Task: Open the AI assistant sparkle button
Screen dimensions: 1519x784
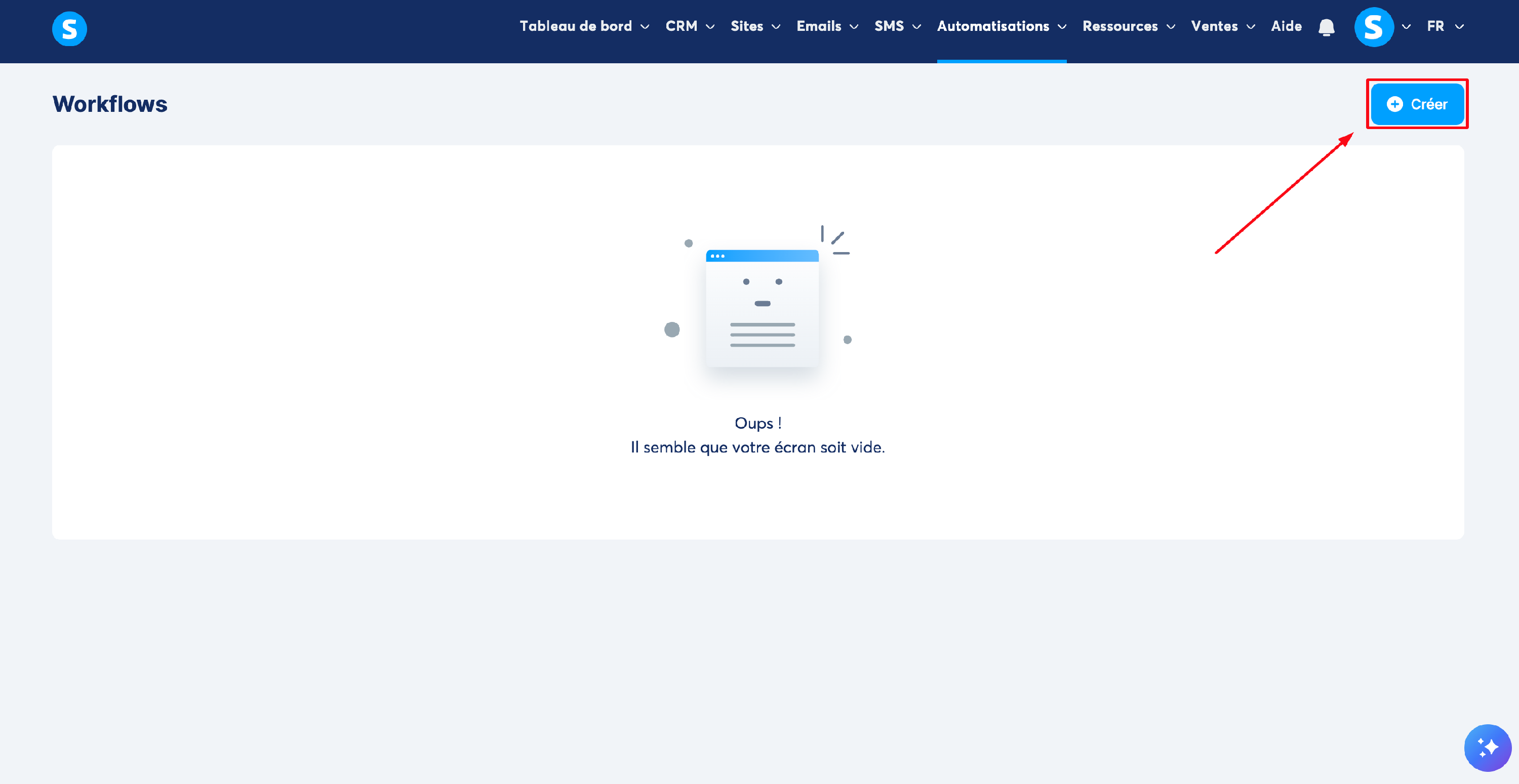Action: [1487, 748]
